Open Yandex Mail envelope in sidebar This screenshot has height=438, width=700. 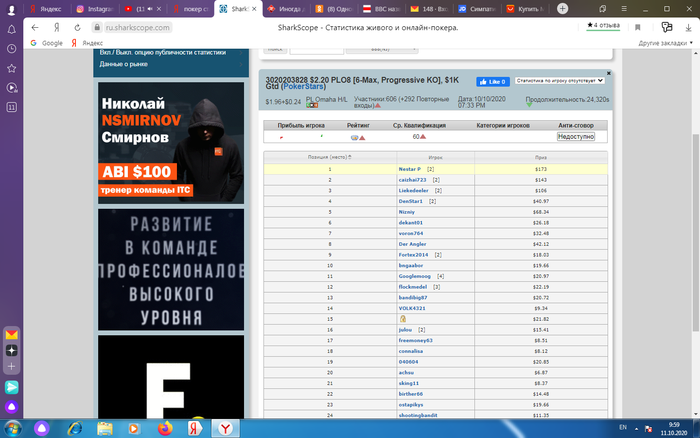pyautogui.click(x=12, y=334)
